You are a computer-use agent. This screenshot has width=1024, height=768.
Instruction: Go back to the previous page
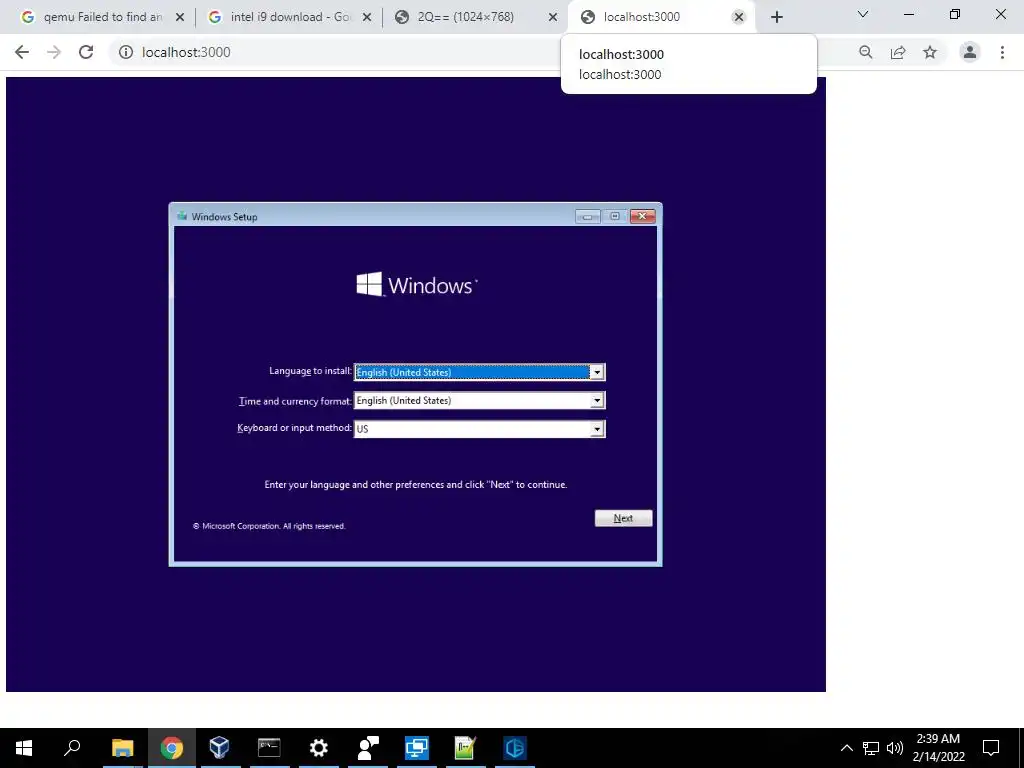[22, 52]
